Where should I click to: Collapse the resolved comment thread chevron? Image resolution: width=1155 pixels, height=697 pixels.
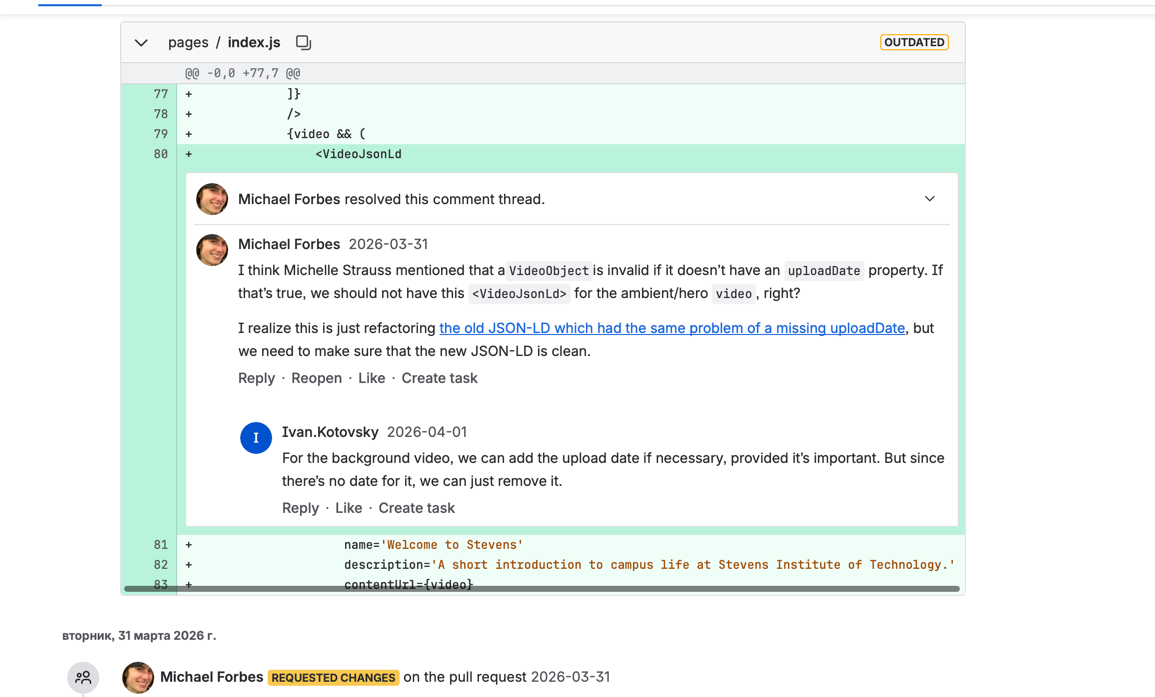tap(929, 199)
